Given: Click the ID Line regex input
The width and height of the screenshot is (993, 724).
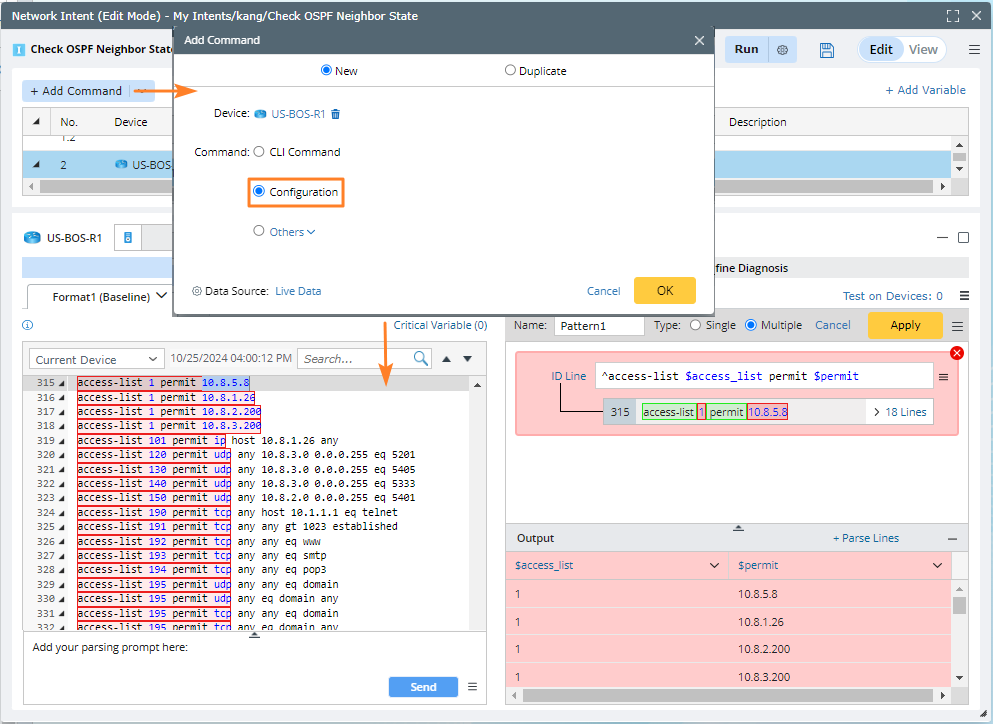Looking at the screenshot, I should (764, 376).
